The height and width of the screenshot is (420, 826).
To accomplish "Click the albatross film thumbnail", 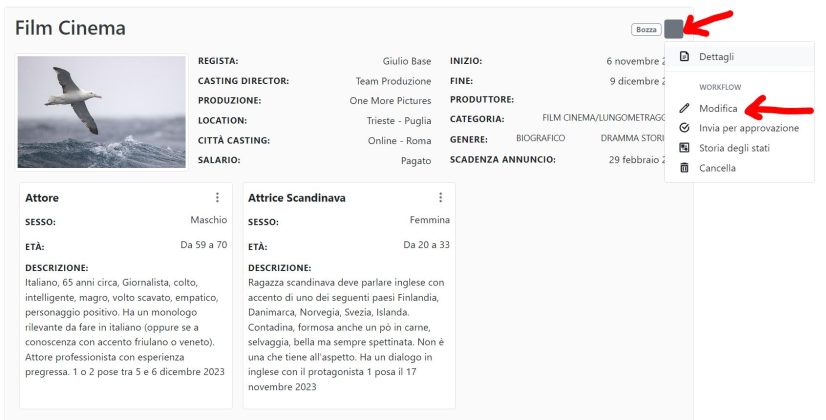I will 102,112.
